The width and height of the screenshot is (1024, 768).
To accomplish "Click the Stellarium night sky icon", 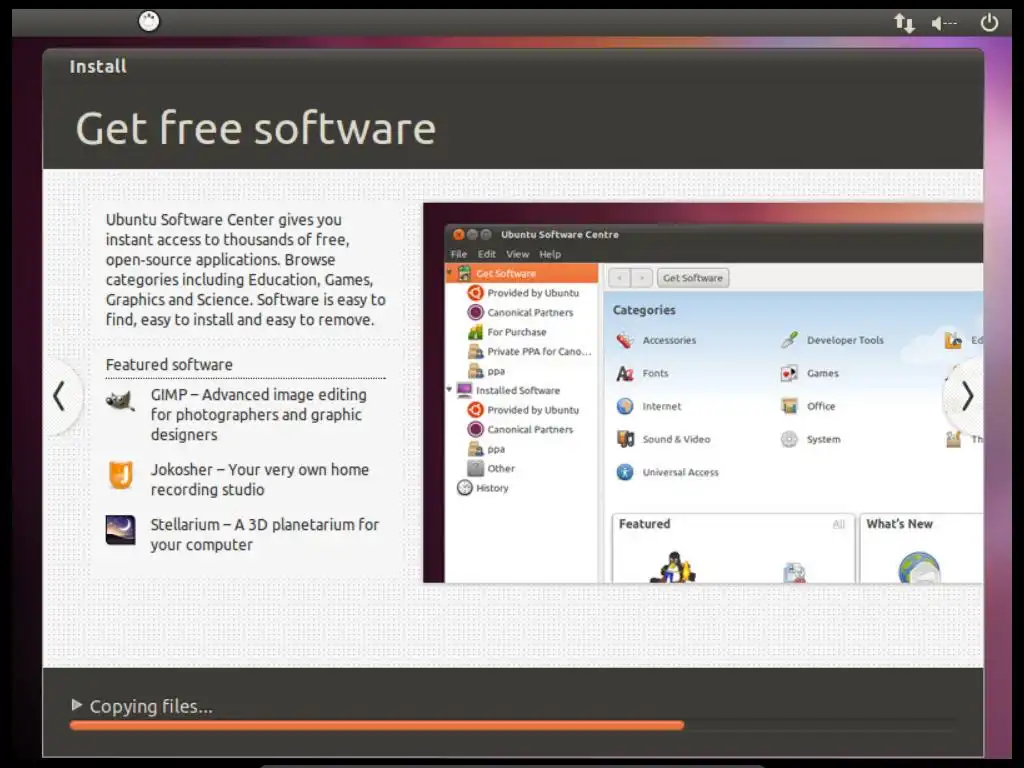I will click(121, 530).
